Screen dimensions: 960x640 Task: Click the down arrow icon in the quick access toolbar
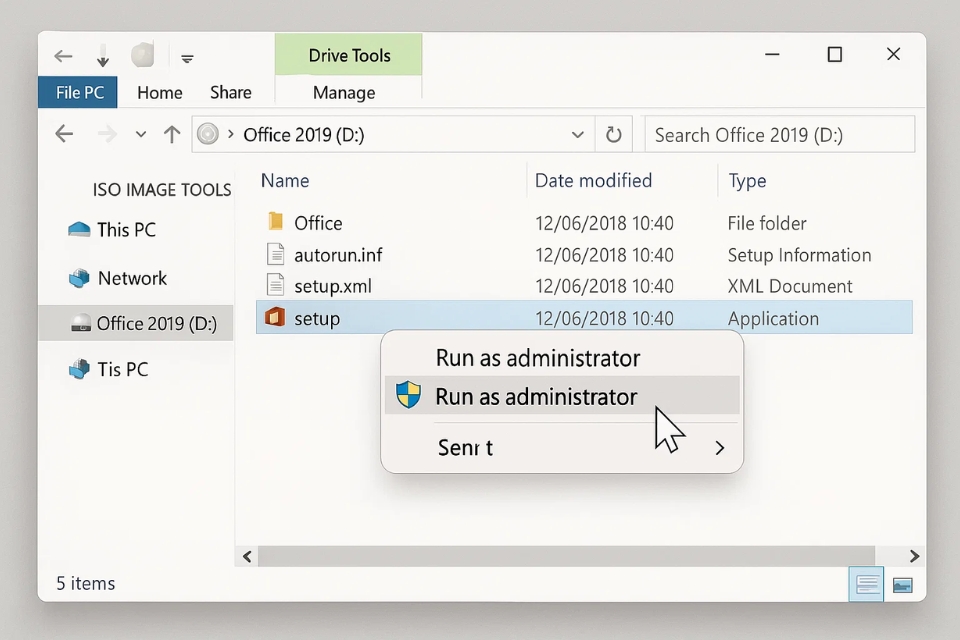tap(103, 56)
